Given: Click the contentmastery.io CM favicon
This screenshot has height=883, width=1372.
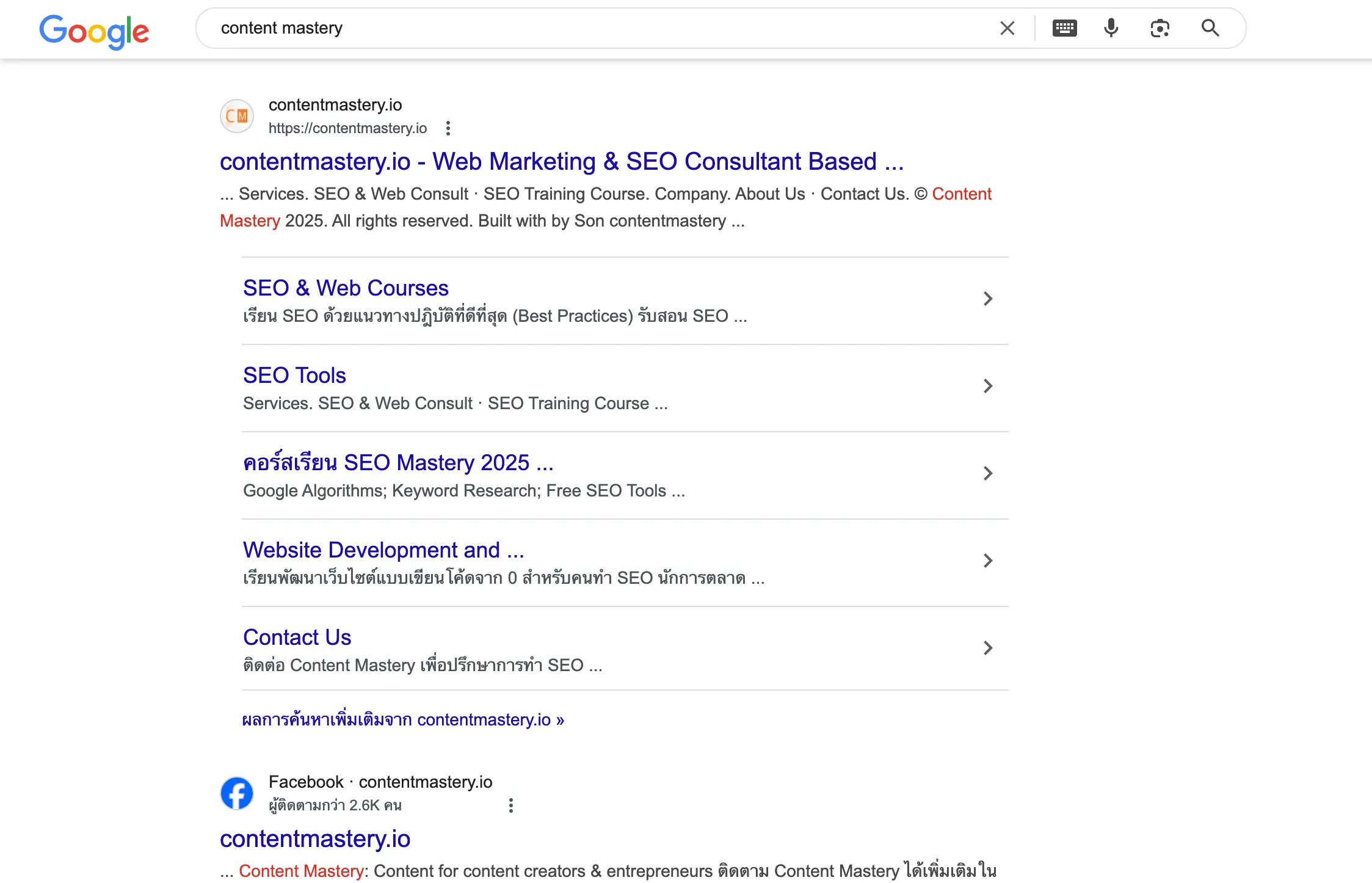Looking at the screenshot, I should click(x=237, y=116).
